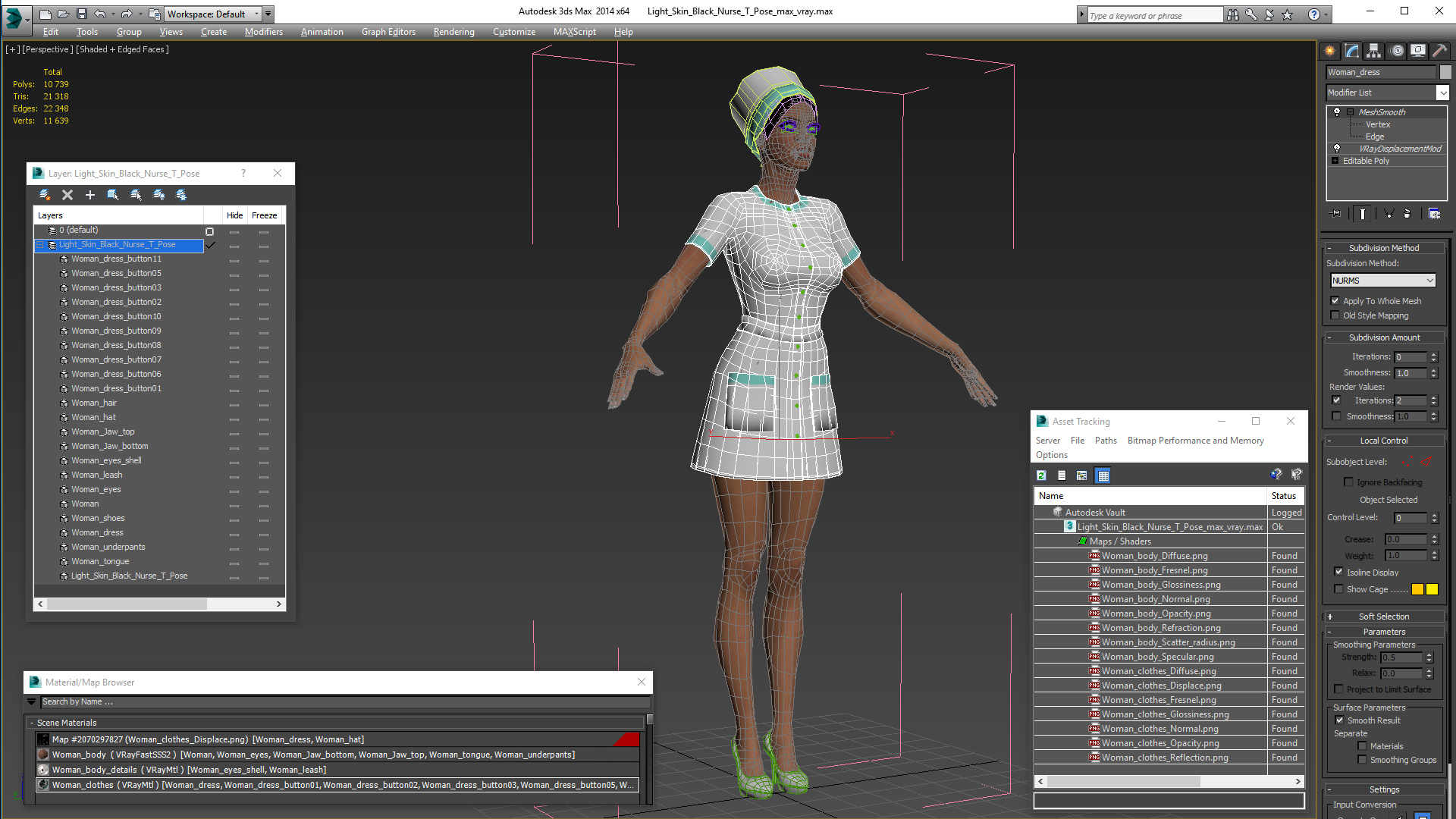1456x819 pixels.
Task: Click Add Selected Objects plus icon in Layer dialog
Action: pyautogui.click(x=90, y=195)
